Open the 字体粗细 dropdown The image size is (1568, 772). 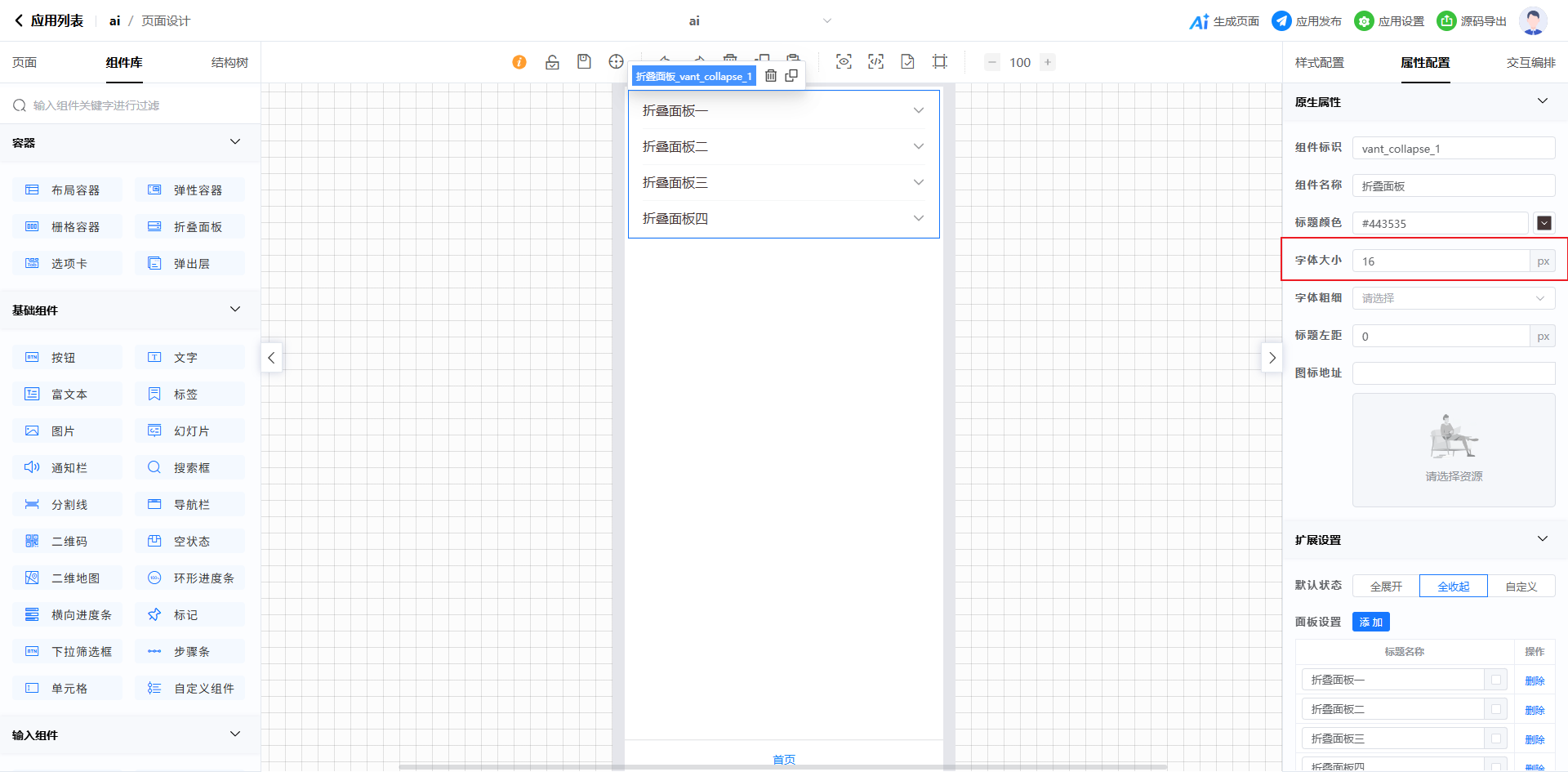point(1453,298)
